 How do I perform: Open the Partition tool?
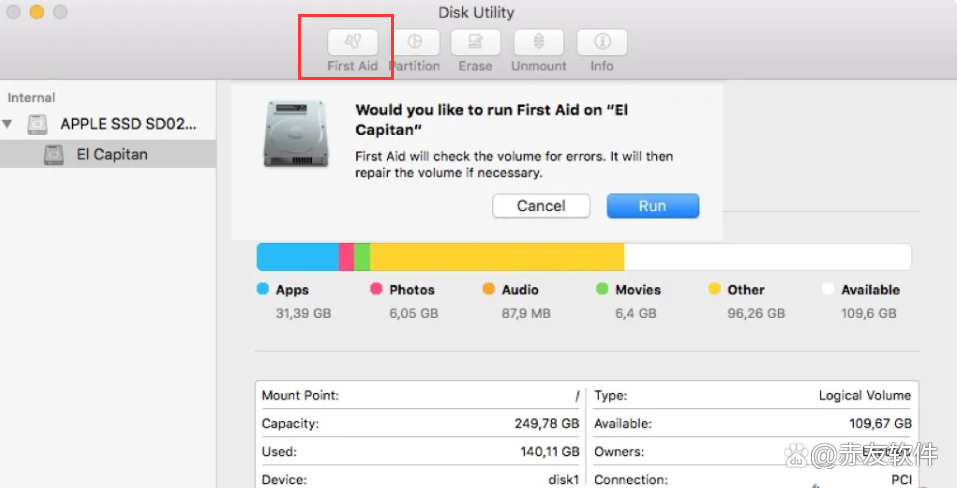pyautogui.click(x=415, y=42)
